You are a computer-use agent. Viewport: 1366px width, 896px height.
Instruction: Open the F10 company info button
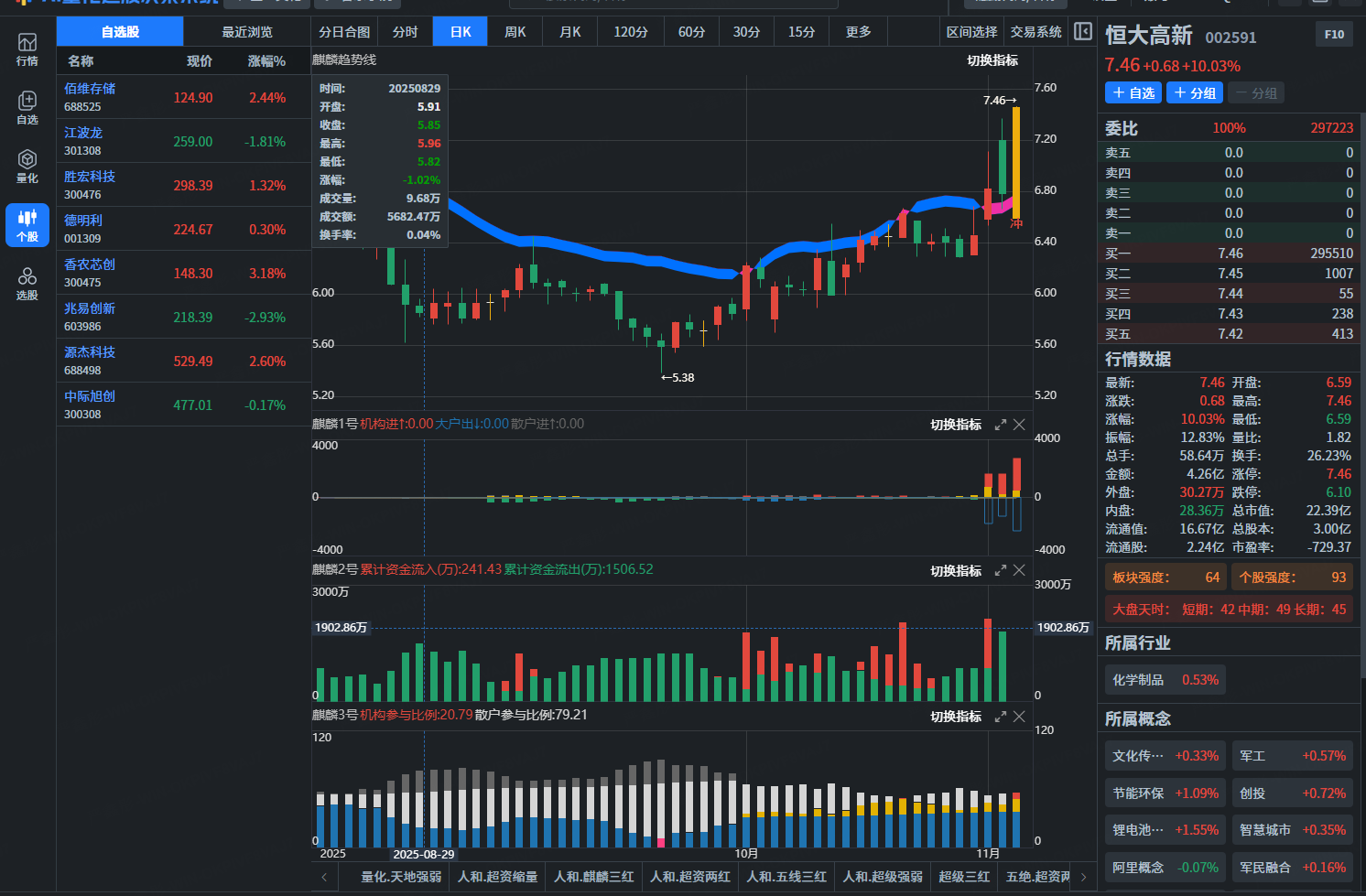(1334, 35)
